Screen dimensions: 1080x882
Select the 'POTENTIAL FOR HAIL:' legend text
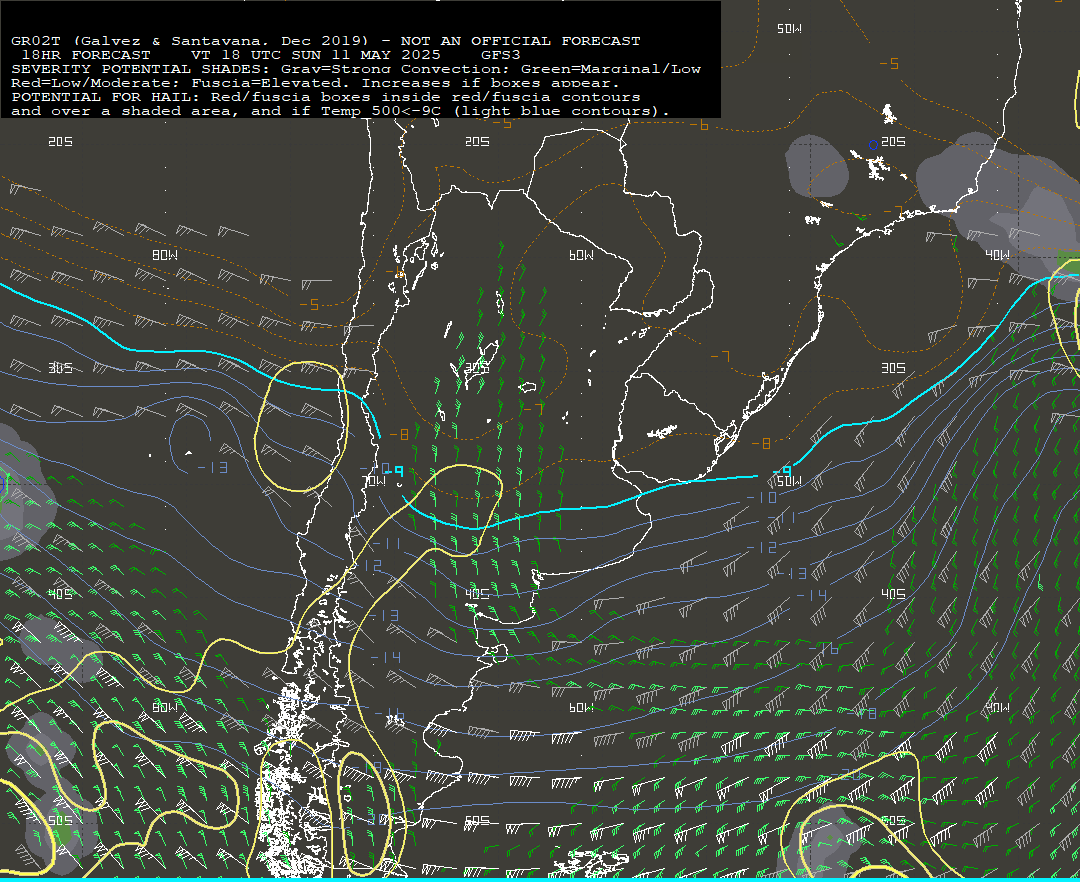pyautogui.click(x=106, y=96)
